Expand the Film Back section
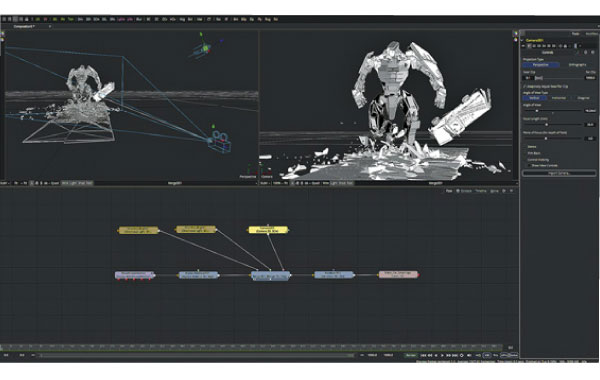This screenshot has height=380, width=600. tap(534, 153)
